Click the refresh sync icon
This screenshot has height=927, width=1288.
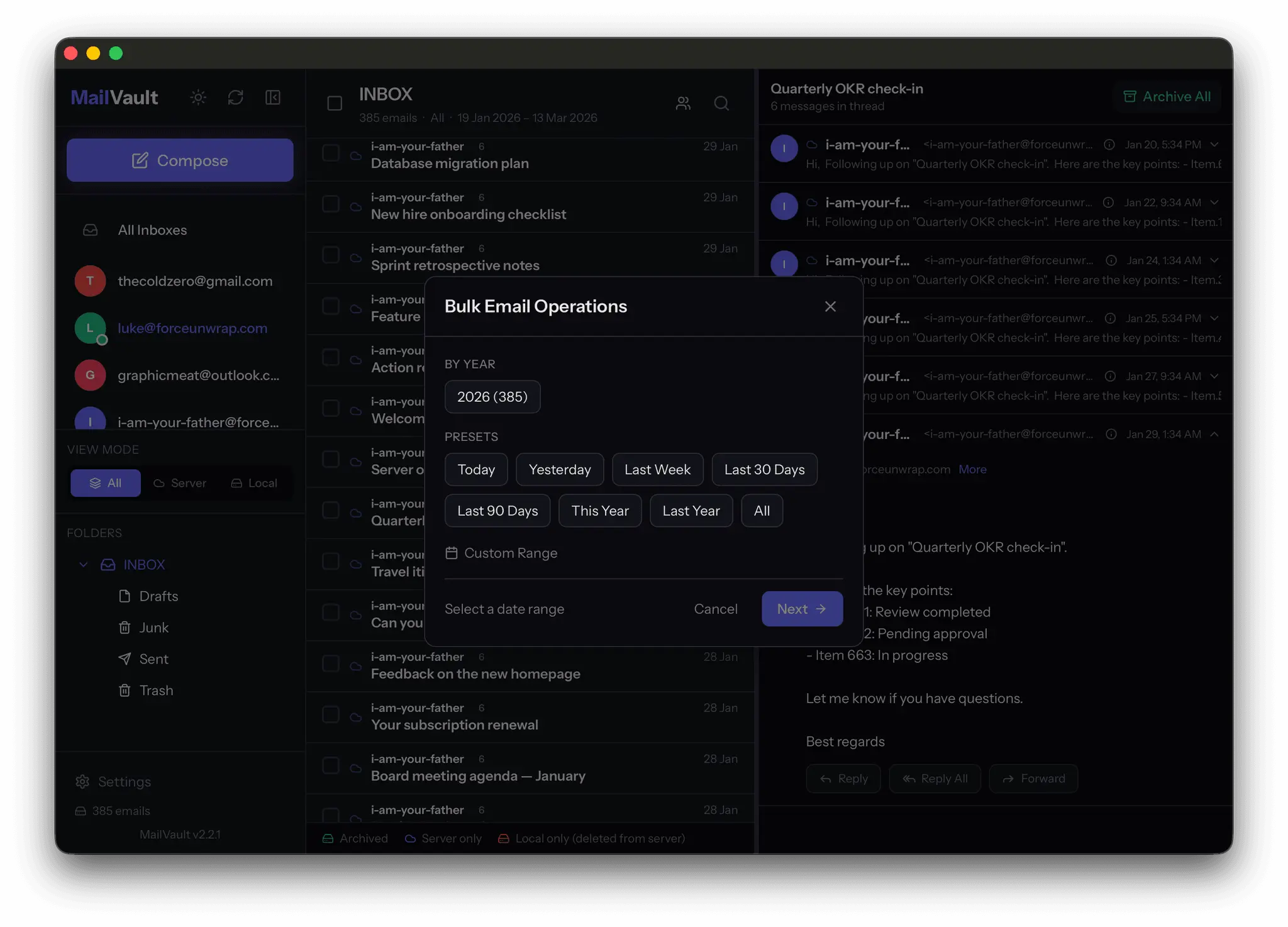[x=236, y=97]
